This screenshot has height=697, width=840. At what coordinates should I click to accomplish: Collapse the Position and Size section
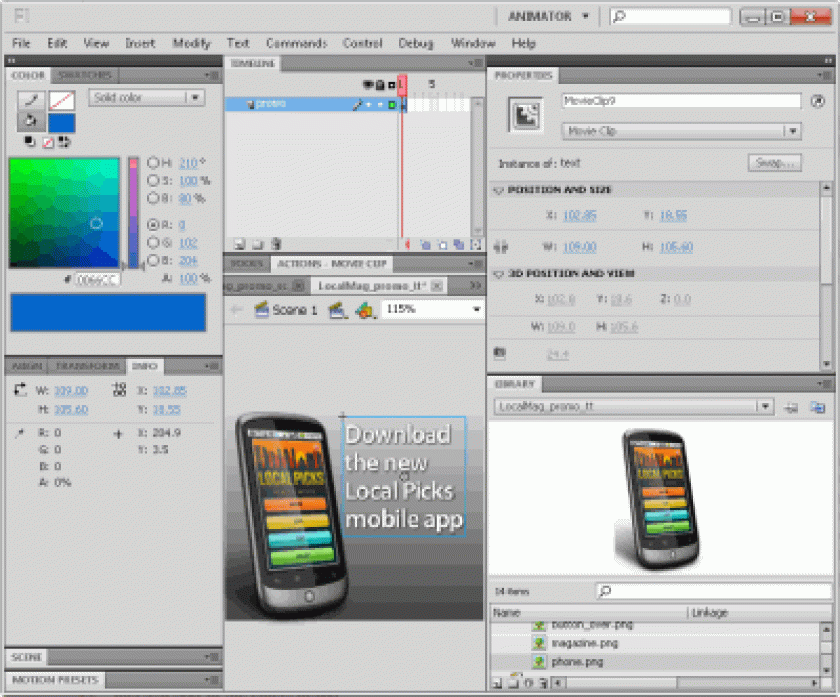(498, 190)
